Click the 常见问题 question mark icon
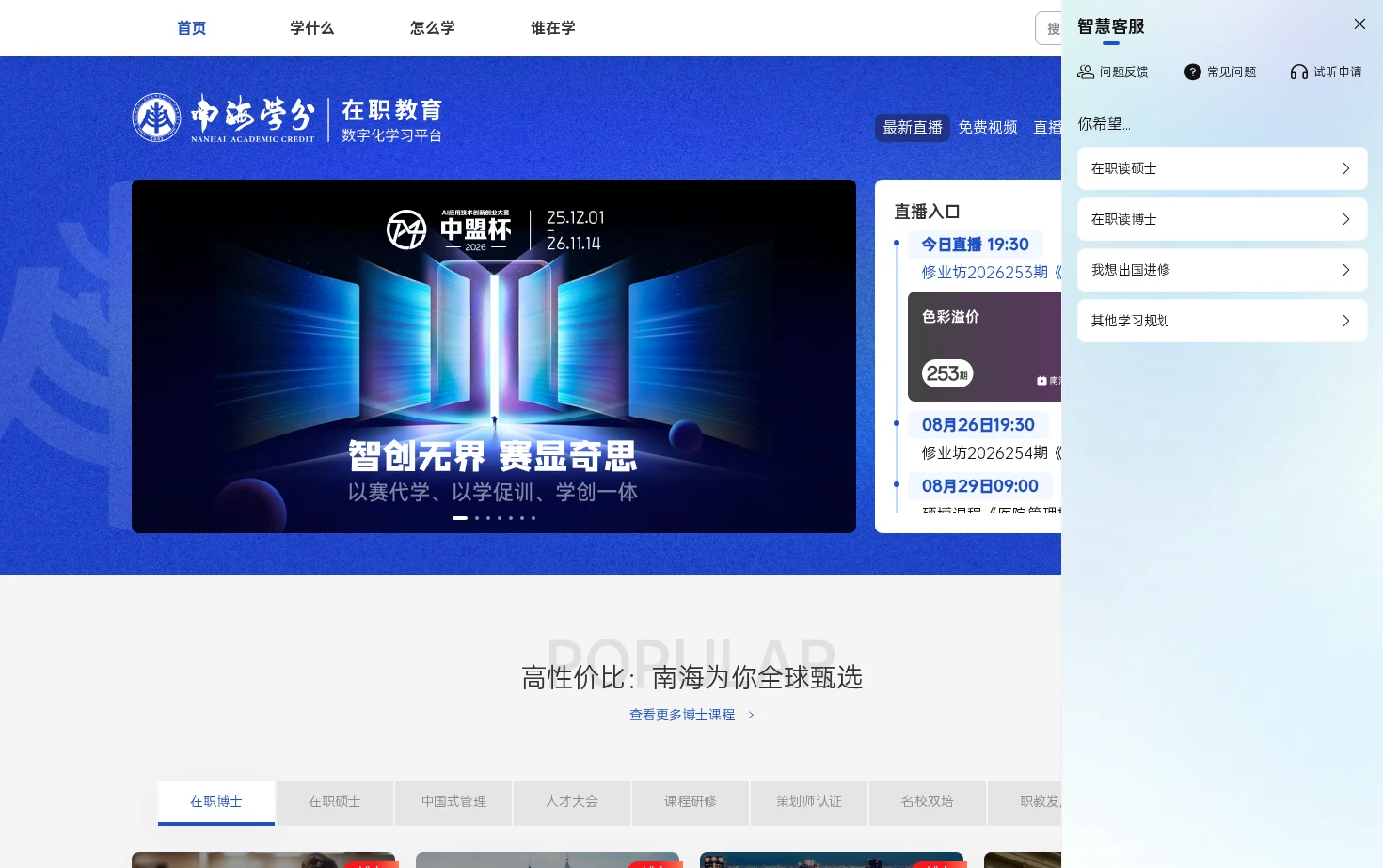The height and width of the screenshot is (868, 1383). click(1193, 71)
